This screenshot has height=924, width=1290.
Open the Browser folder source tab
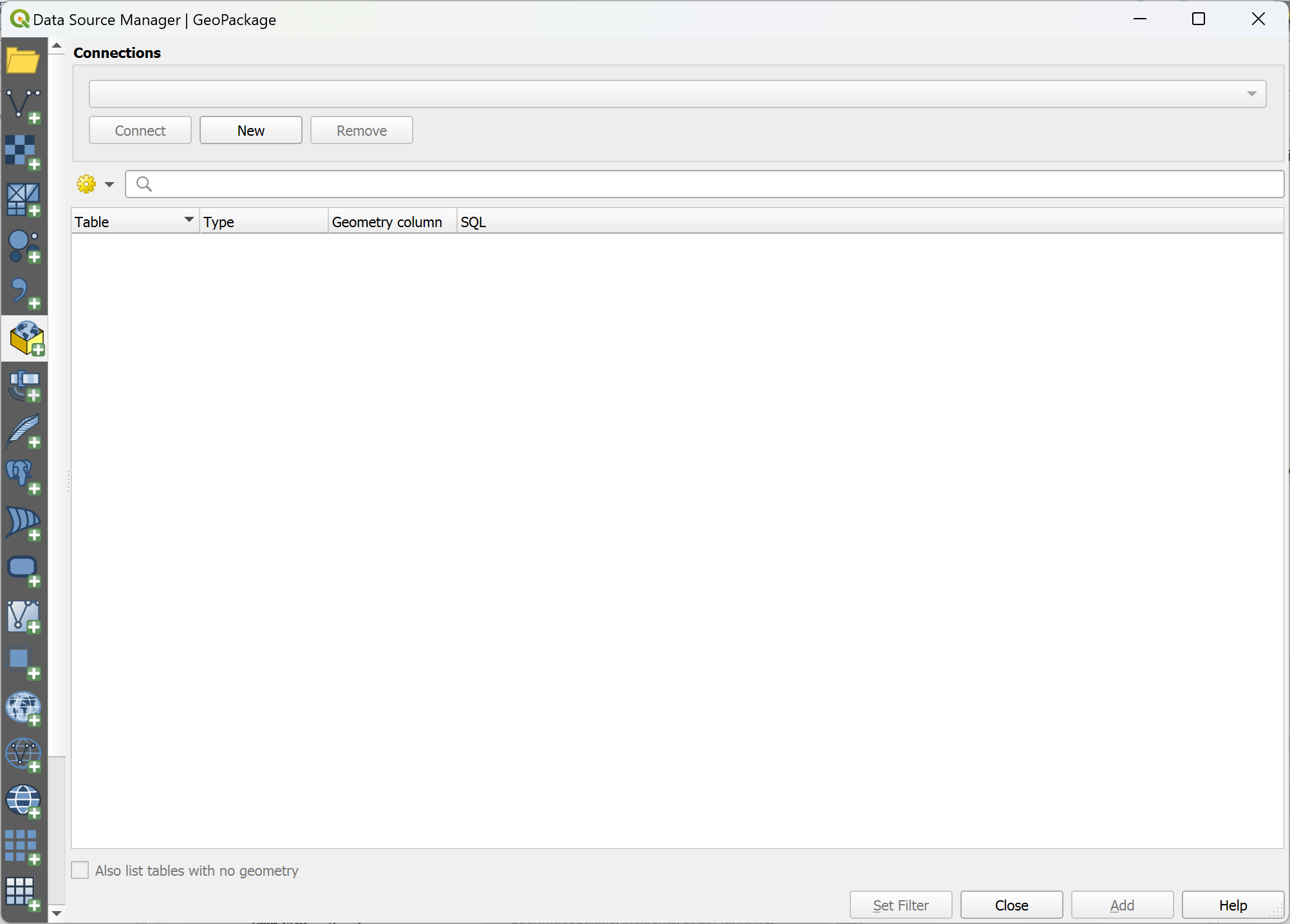click(x=23, y=61)
